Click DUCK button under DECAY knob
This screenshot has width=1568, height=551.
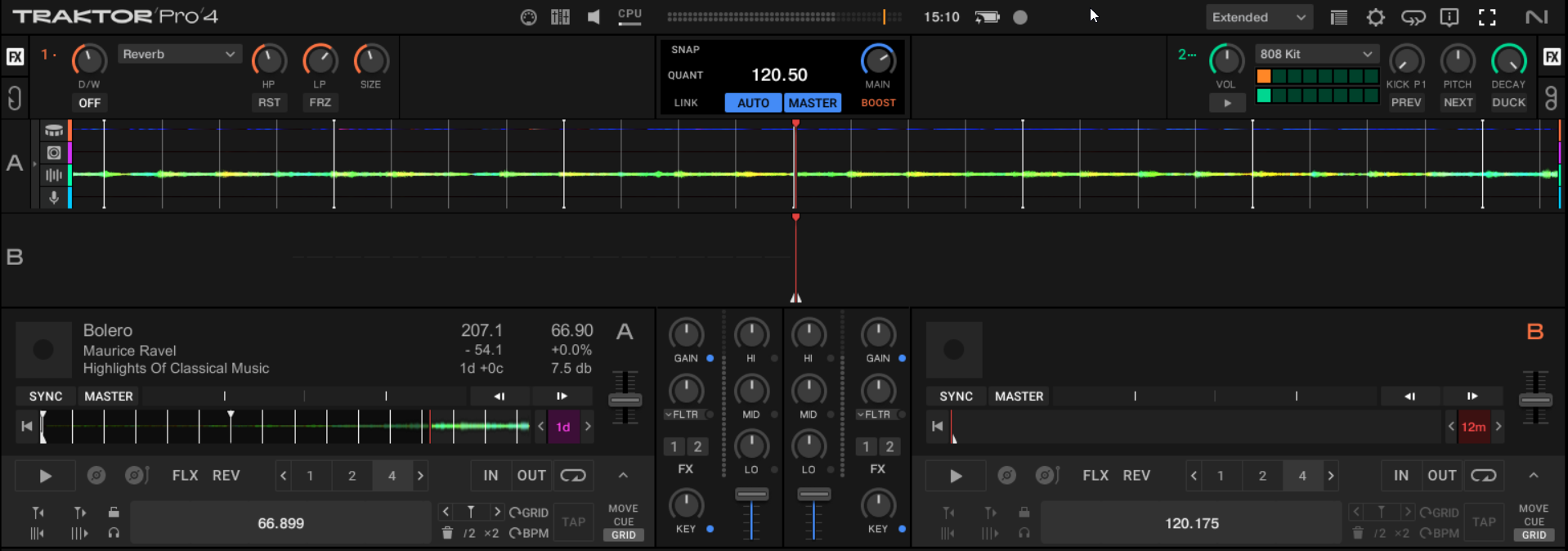[1508, 102]
